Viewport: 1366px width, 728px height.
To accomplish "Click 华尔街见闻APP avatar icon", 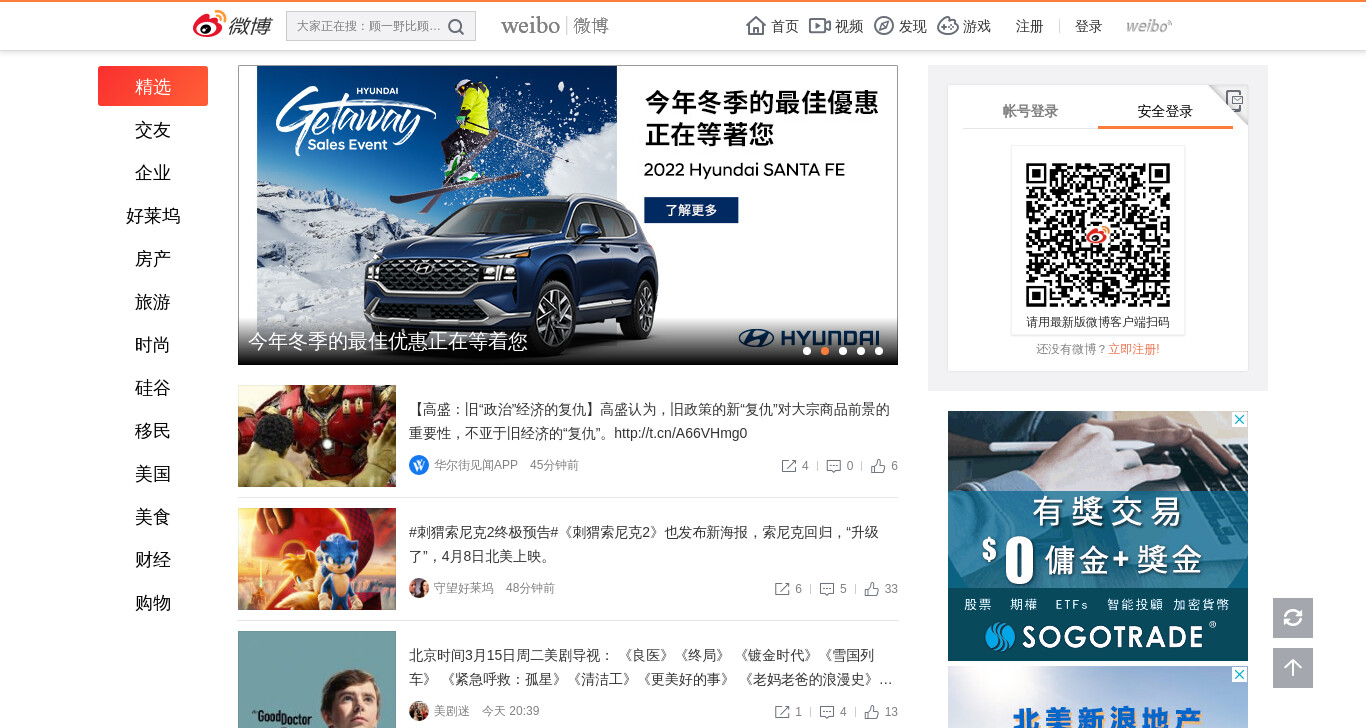I will tap(419, 465).
